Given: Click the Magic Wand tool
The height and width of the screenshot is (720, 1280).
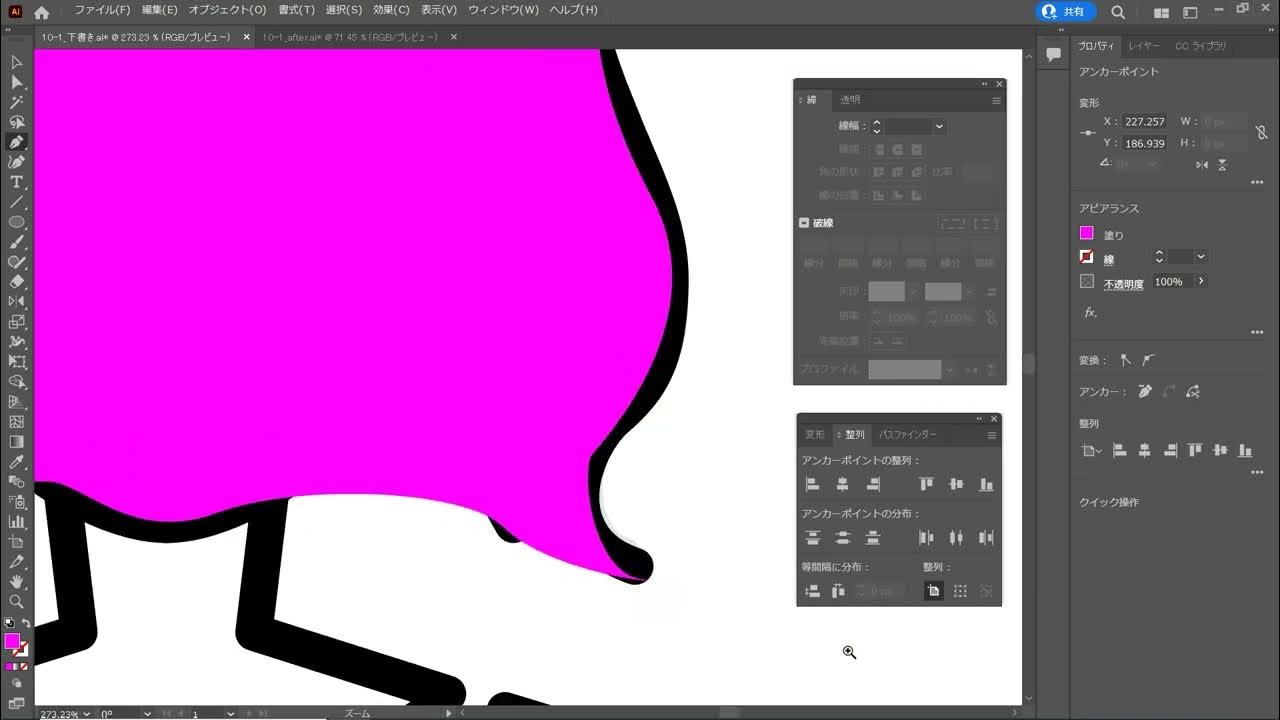Looking at the screenshot, I should click(x=16, y=102).
